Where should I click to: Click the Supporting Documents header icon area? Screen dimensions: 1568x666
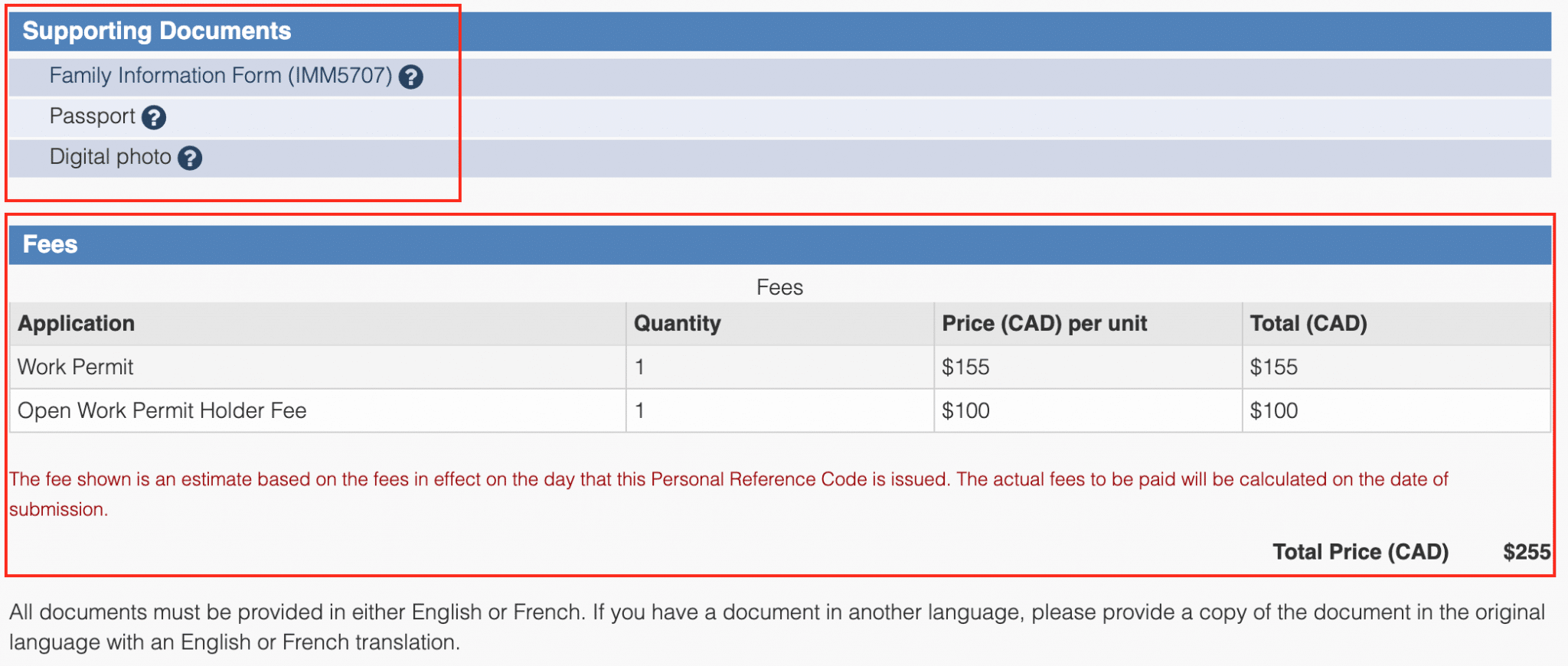click(x=158, y=31)
